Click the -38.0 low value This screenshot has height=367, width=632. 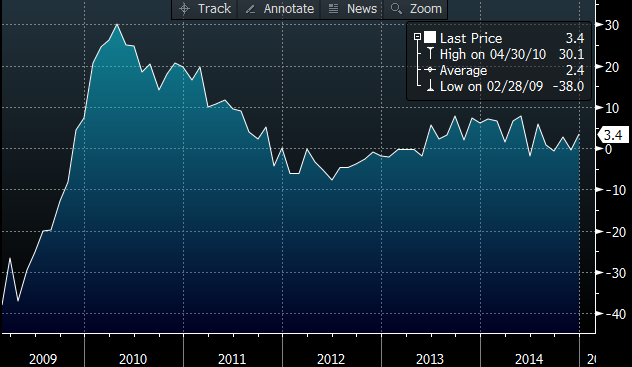(x=568, y=86)
